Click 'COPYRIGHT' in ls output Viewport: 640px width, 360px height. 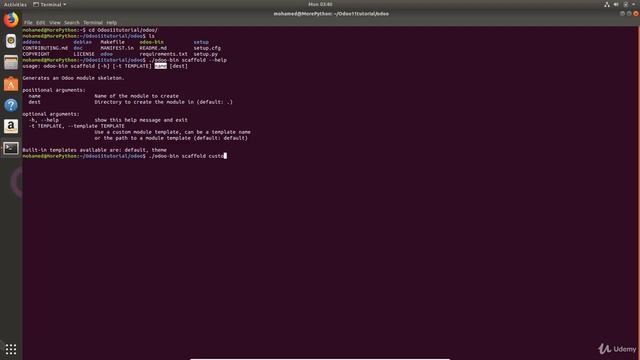(x=36, y=54)
